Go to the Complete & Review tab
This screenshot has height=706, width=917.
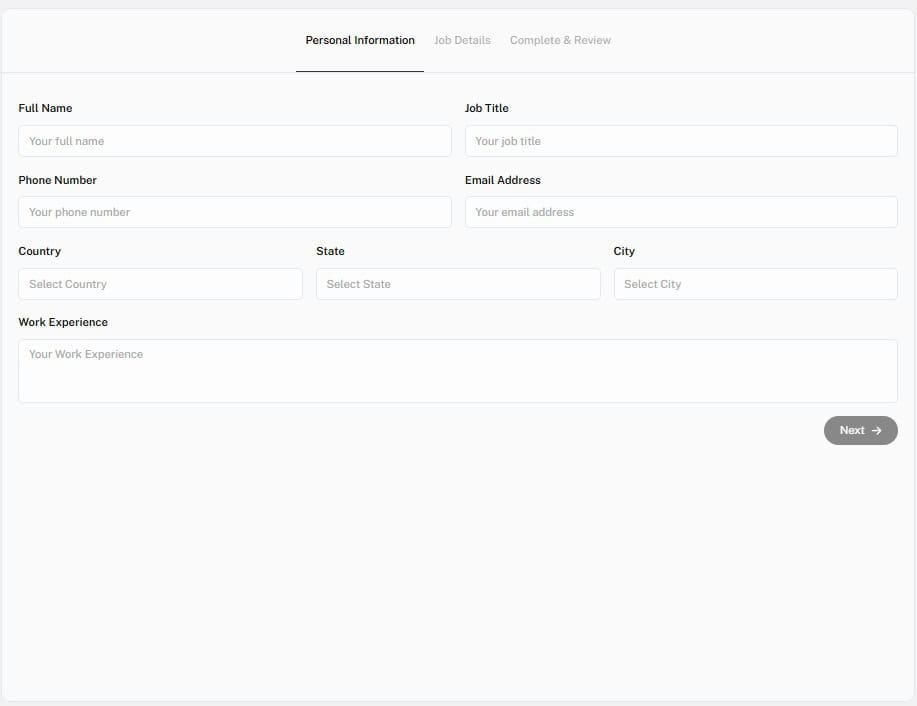pyautogui.click(x=560, y=41)
